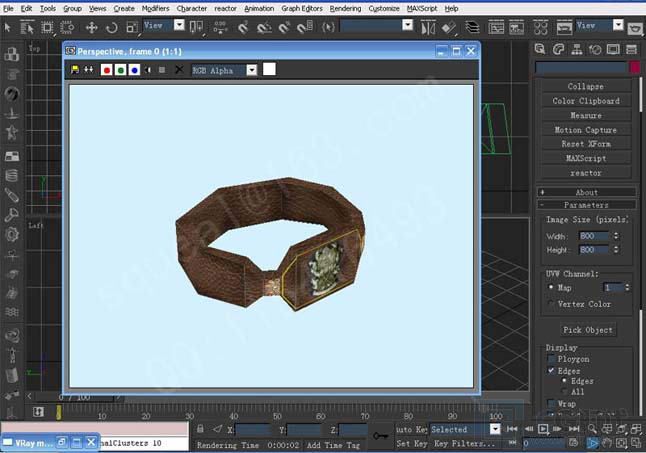
Task: Clone rendered frame window
Action: [x=89, y=70]
